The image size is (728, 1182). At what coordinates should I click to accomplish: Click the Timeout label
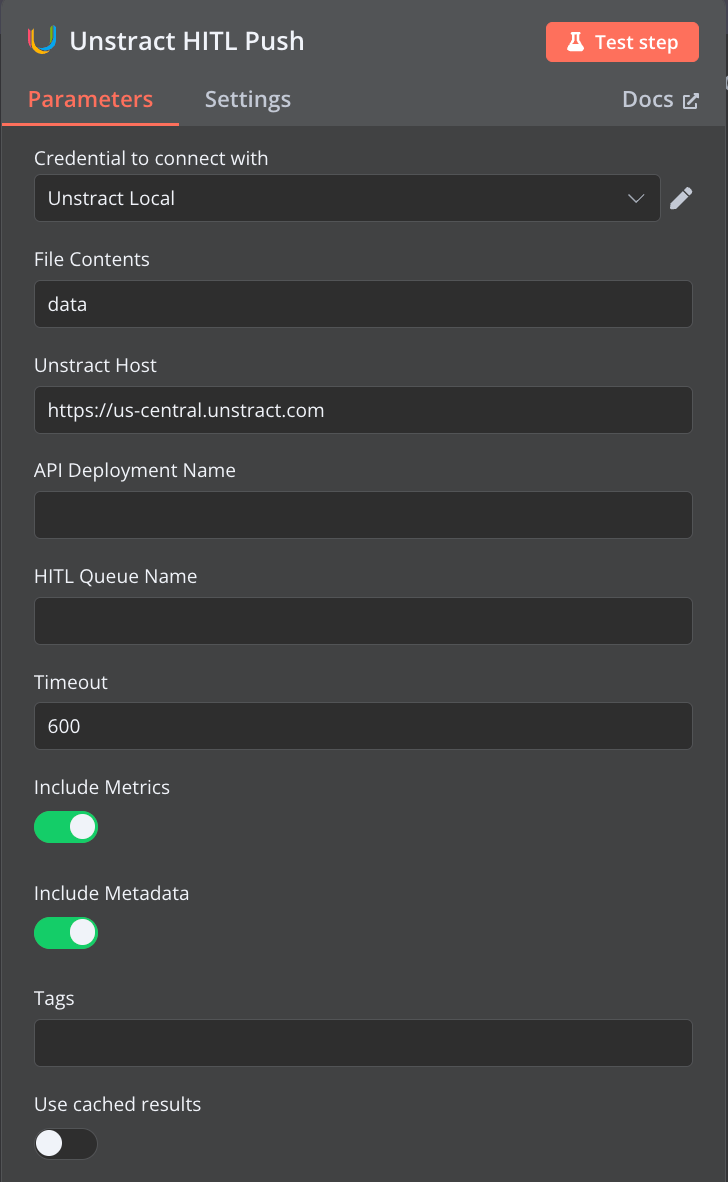pyautogui.click(x=71, y=682)
